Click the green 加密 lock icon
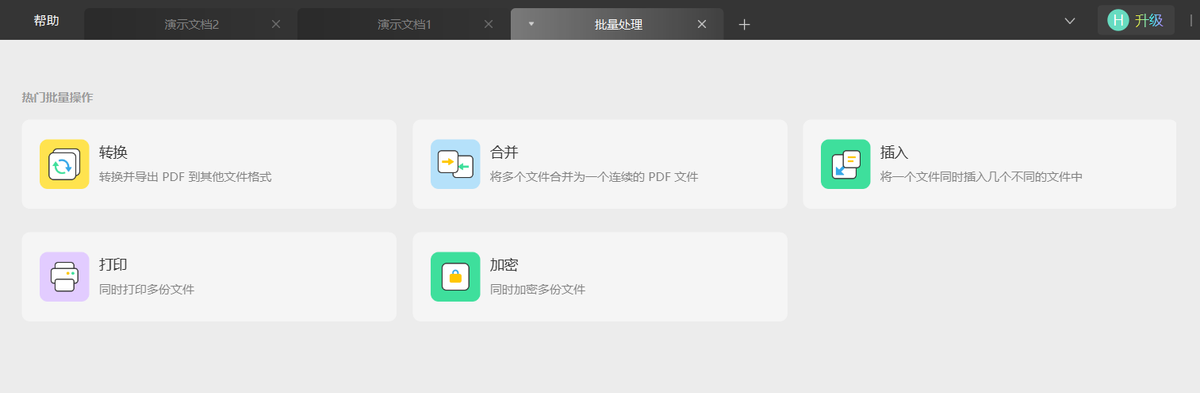This screenshot has width=1200, height=393. click(x=456, y=276)
